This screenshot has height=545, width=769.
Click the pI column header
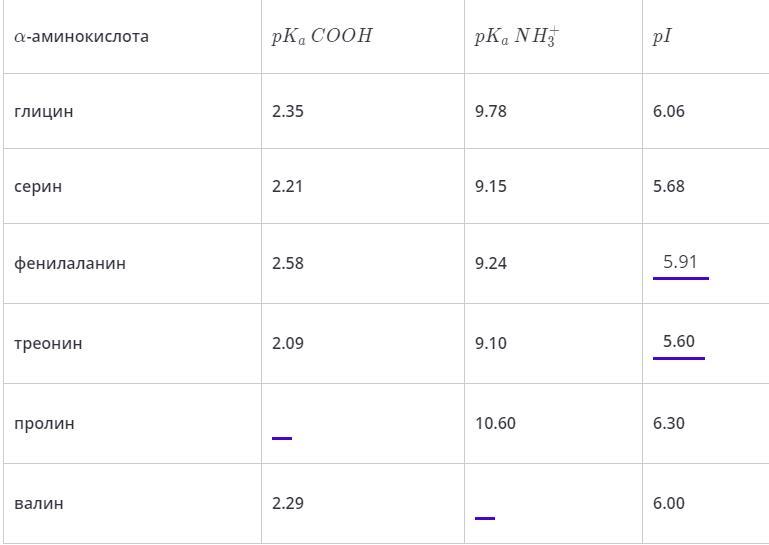coord(662,37)
